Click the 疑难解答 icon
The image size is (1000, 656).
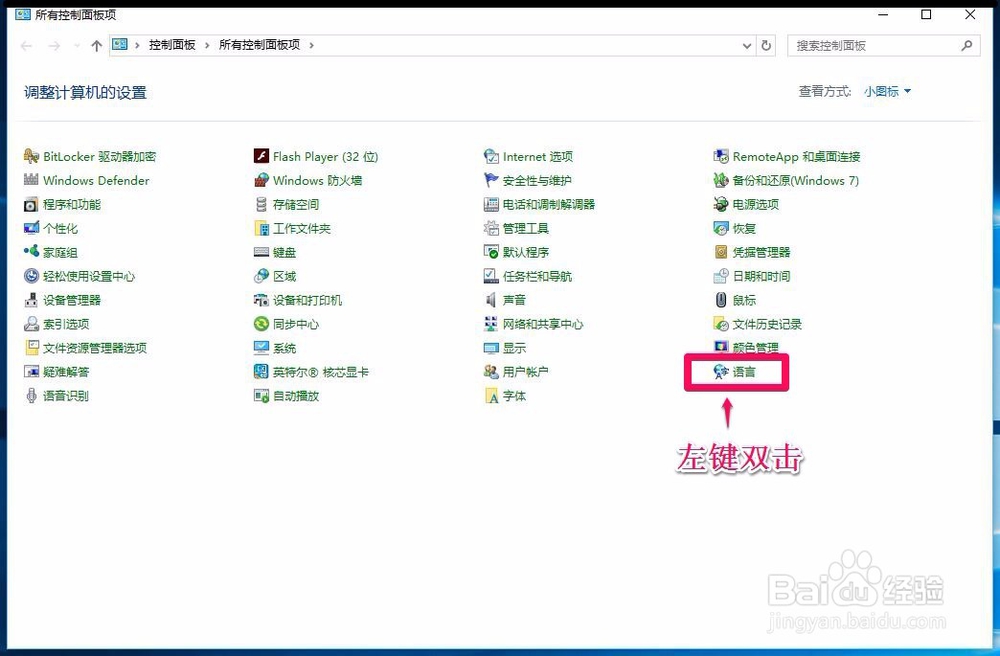31,372
